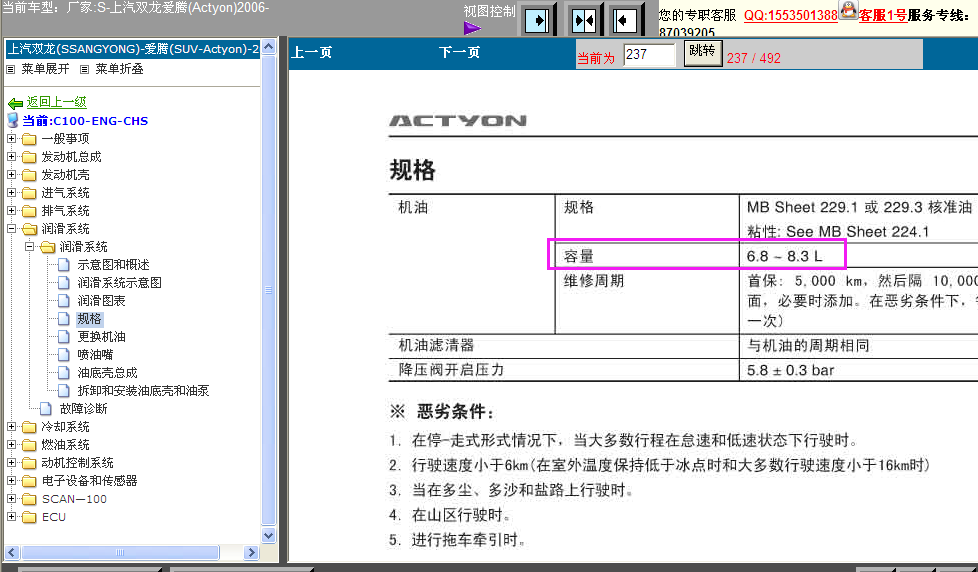Click the folder icon for 进气系统
Screen dimensions: 978x572
[x=29, y=193]
